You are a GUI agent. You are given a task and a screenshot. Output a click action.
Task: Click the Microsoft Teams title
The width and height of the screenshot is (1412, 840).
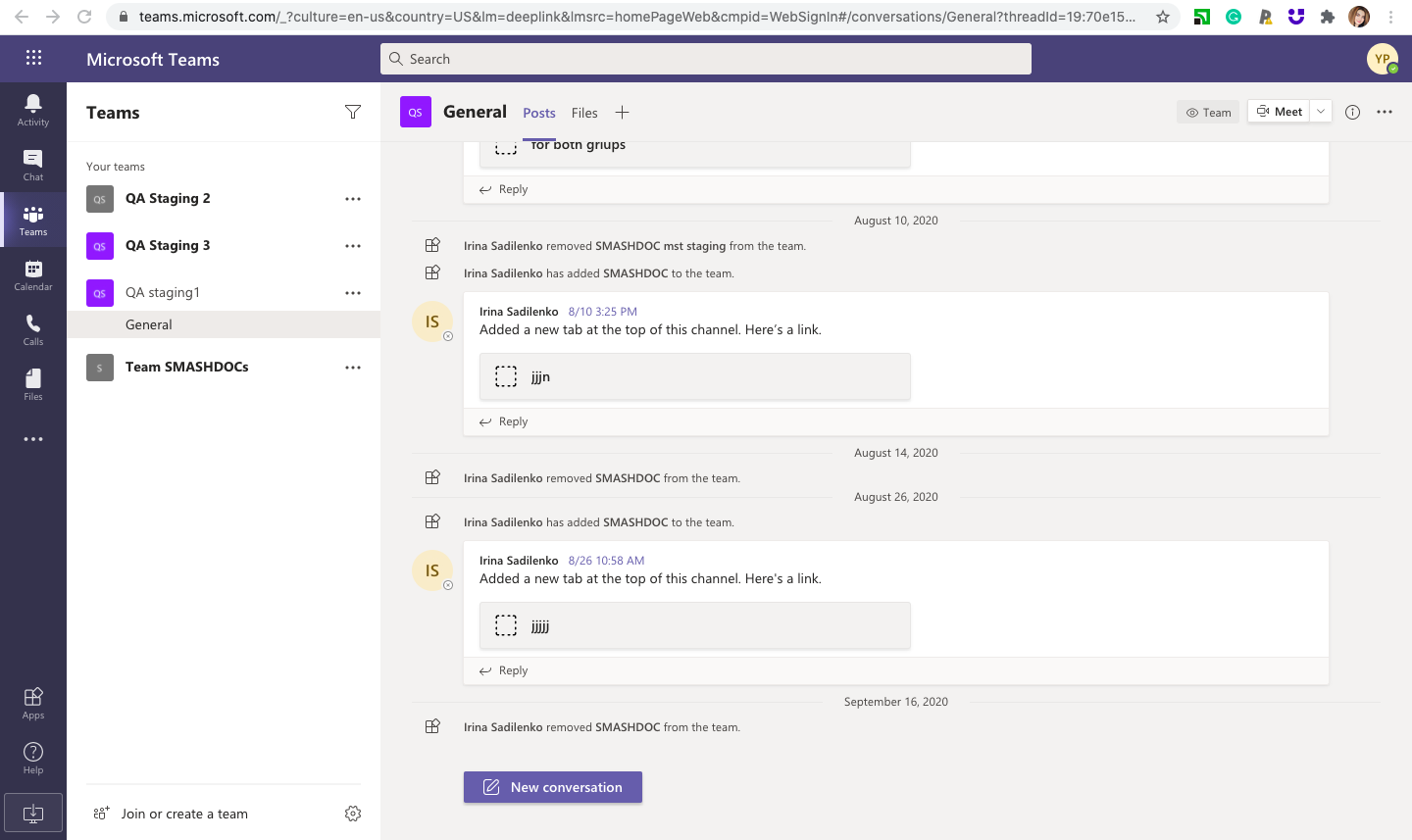coord(153,59)
